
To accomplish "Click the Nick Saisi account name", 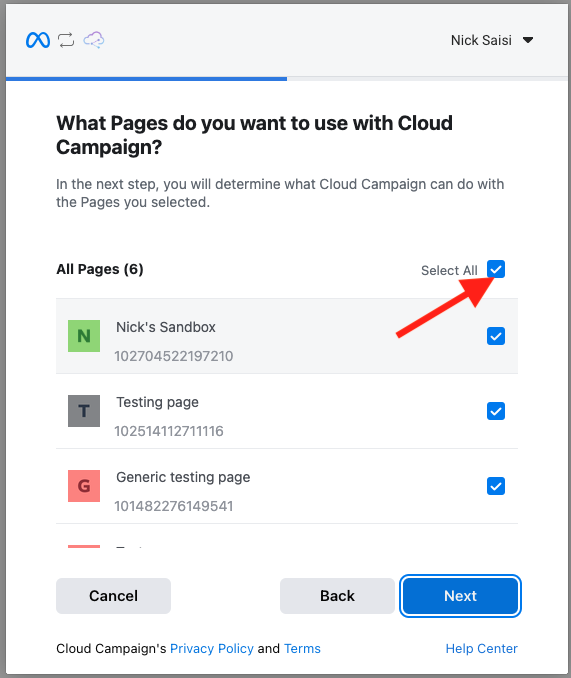I will tap(481, 40).
